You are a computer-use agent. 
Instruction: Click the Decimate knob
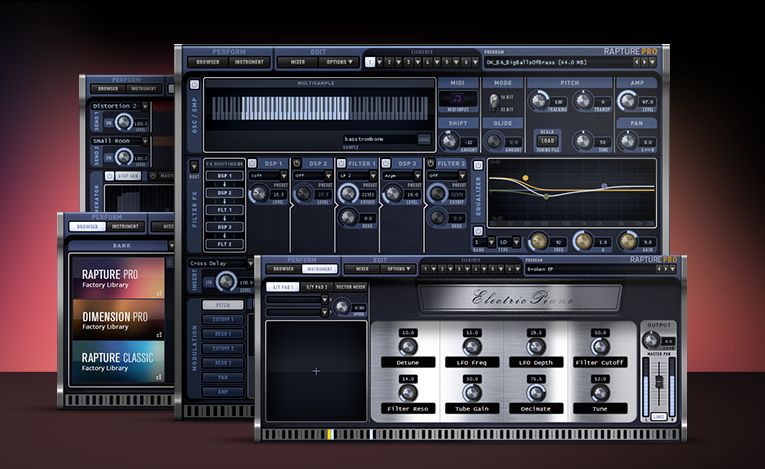pyautogui.click(x=536, y=392)
